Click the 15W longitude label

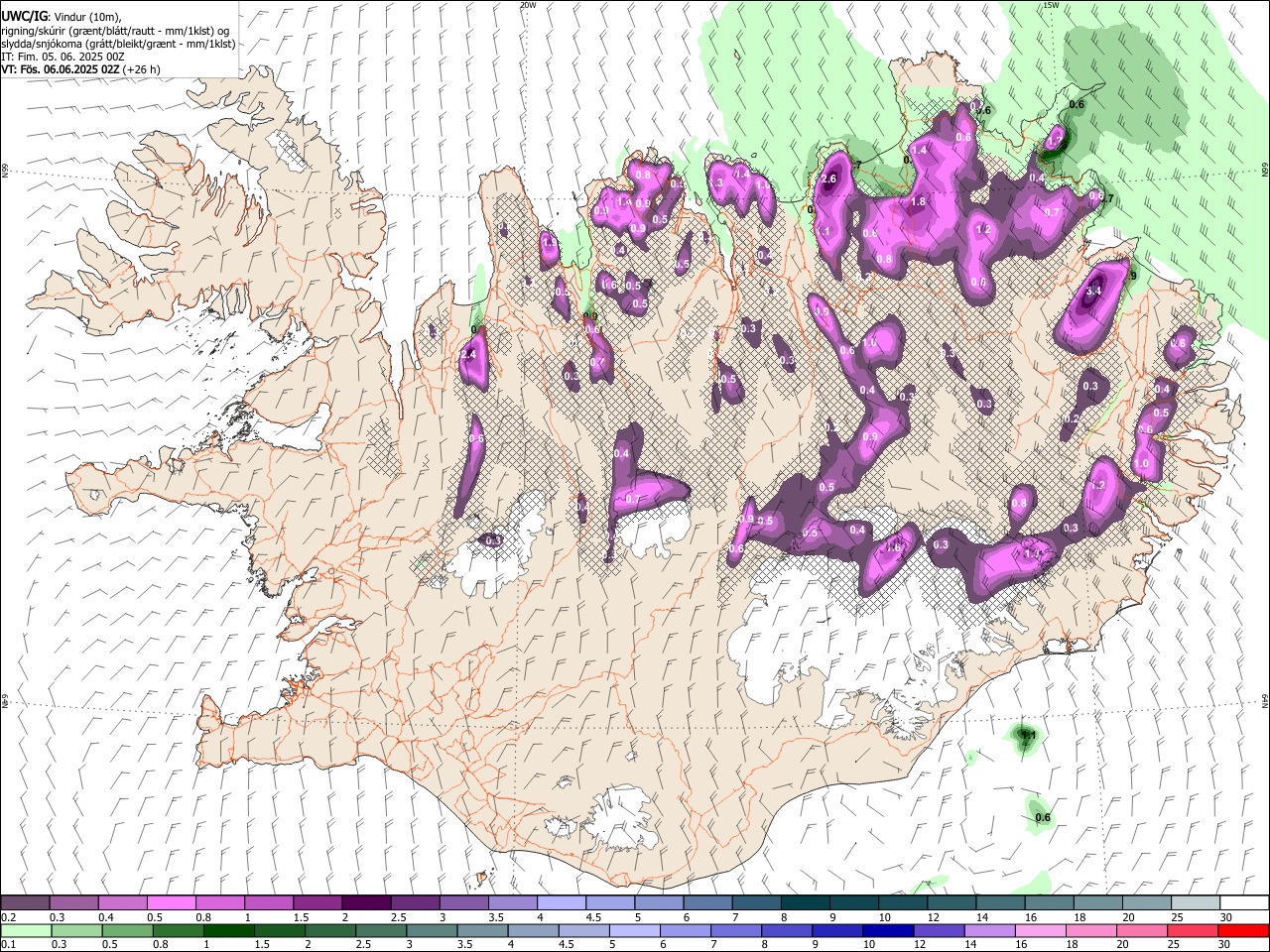click(x=1051, y=5)
